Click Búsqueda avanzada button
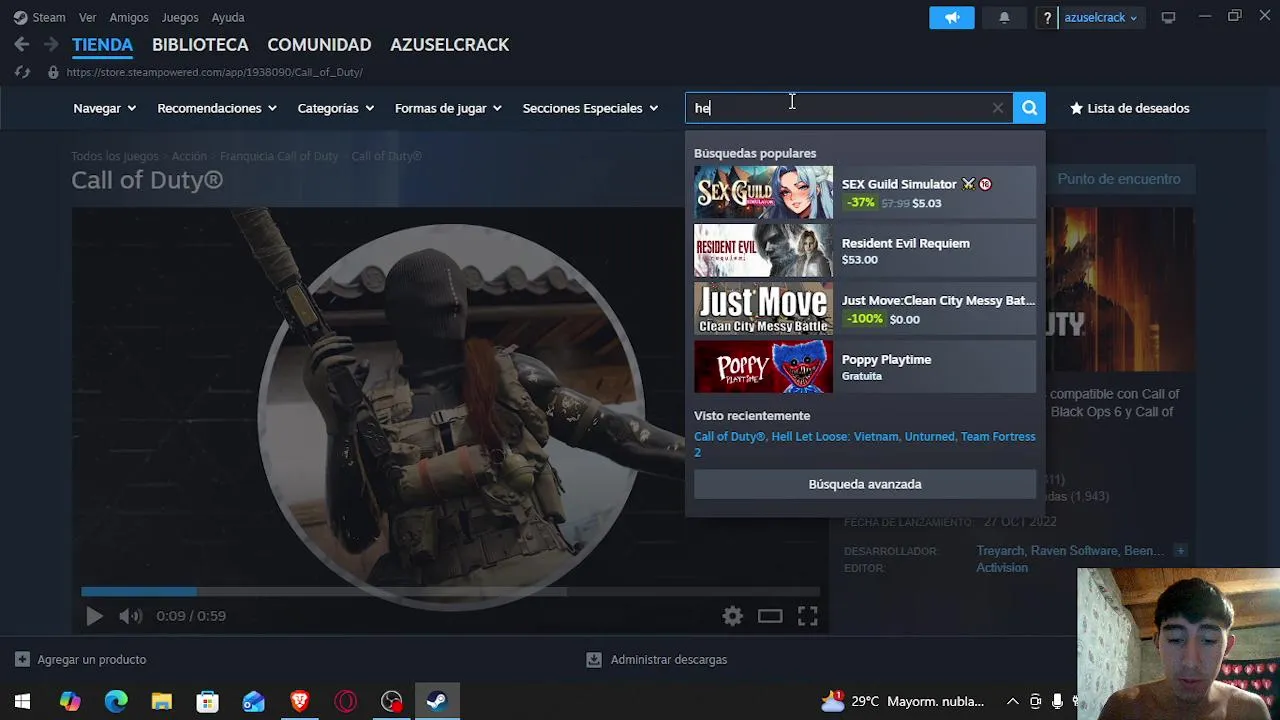The width and height of the screenshot is (1280, 720). (865, 484)
